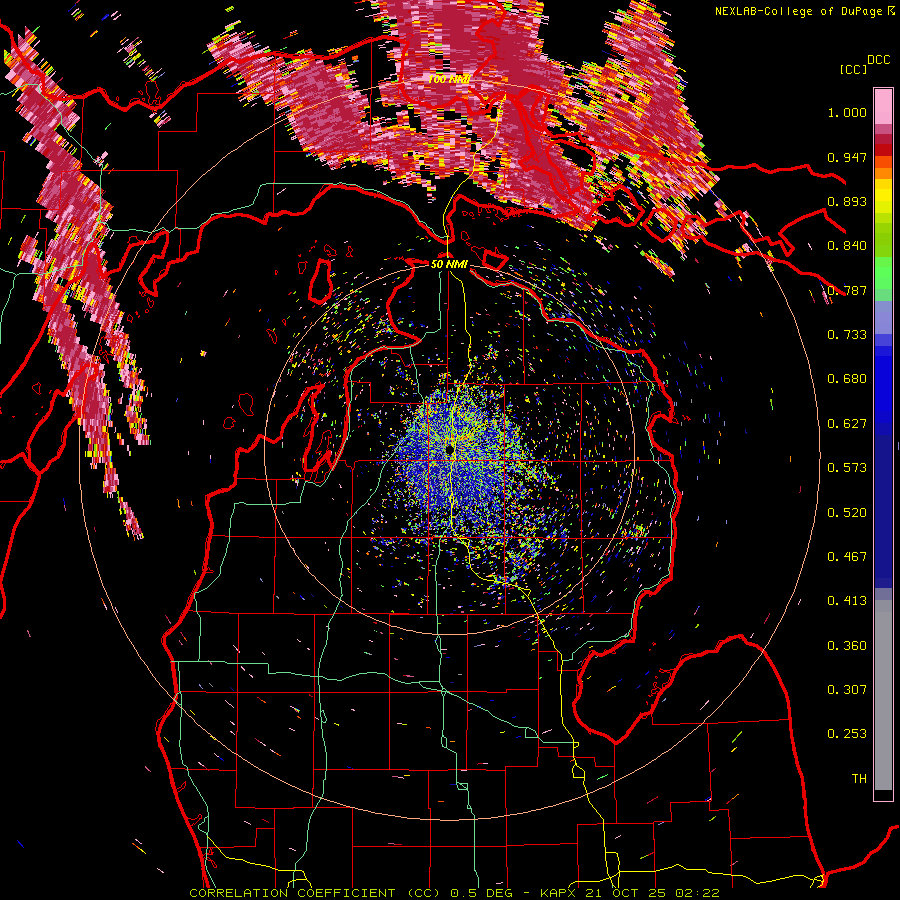Click the 0.893 scale value
The width and height of the screenshot is (900, 900).
(x=847, y=201)
